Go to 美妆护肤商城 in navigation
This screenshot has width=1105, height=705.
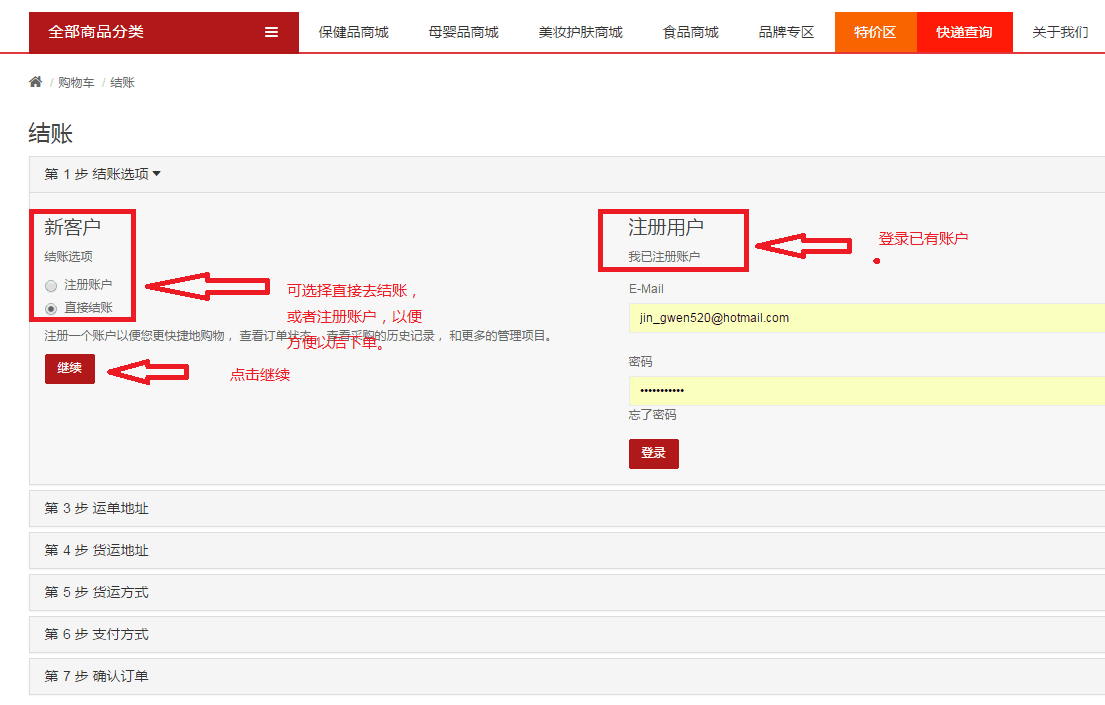click(580, 32)
